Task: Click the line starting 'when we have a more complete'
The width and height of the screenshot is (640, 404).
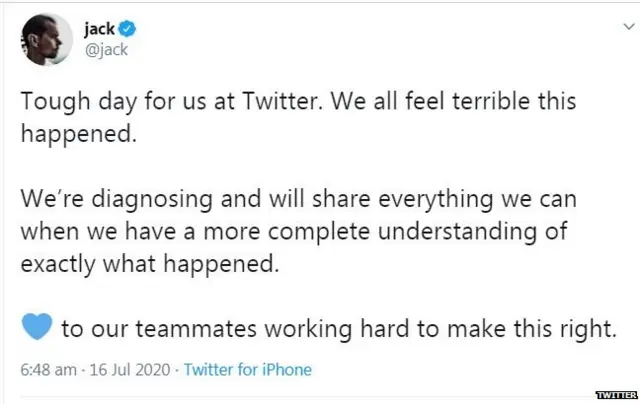Action: tap(294, 231)
